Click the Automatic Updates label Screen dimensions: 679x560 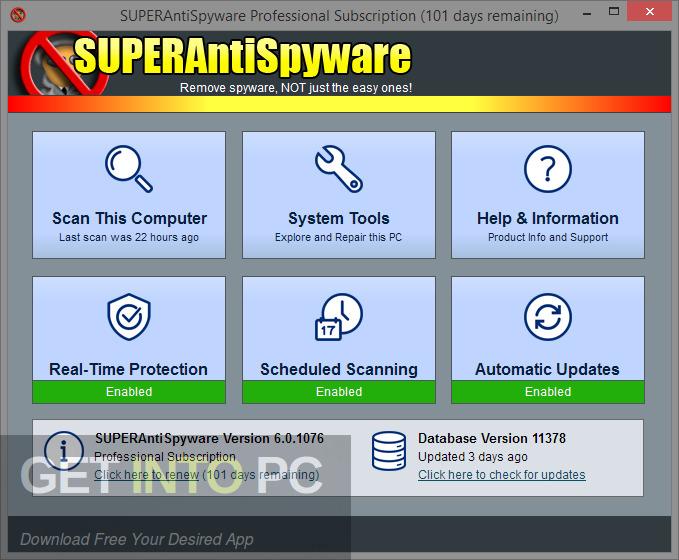point(547,369)
